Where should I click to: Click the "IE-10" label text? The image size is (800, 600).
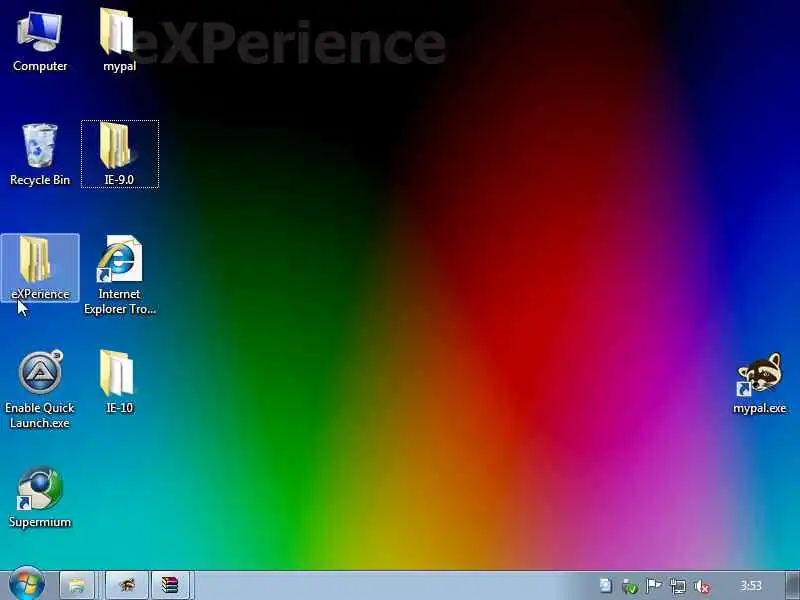(119, 408)
